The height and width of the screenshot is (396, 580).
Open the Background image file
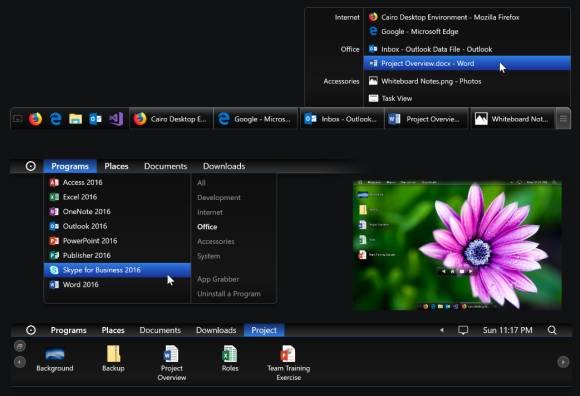55,359
